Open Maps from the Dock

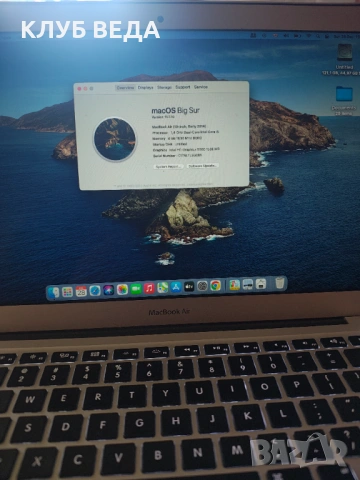click(x=162, y=287)
